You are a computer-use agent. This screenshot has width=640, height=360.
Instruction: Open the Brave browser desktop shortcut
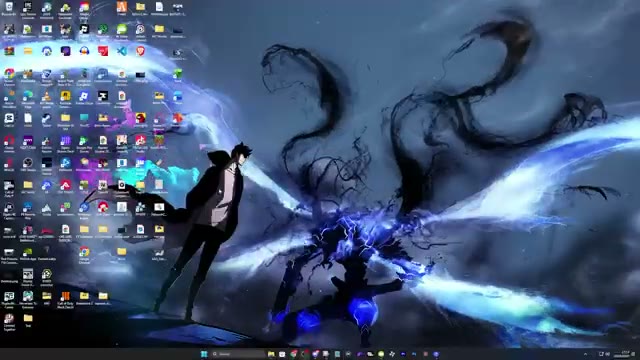[x=140, y=51]
